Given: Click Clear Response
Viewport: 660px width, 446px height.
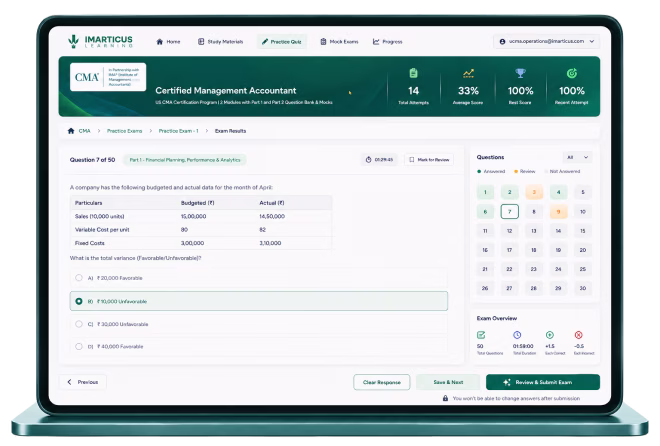Looking at the screenshot, I should (x=382, y=382).
